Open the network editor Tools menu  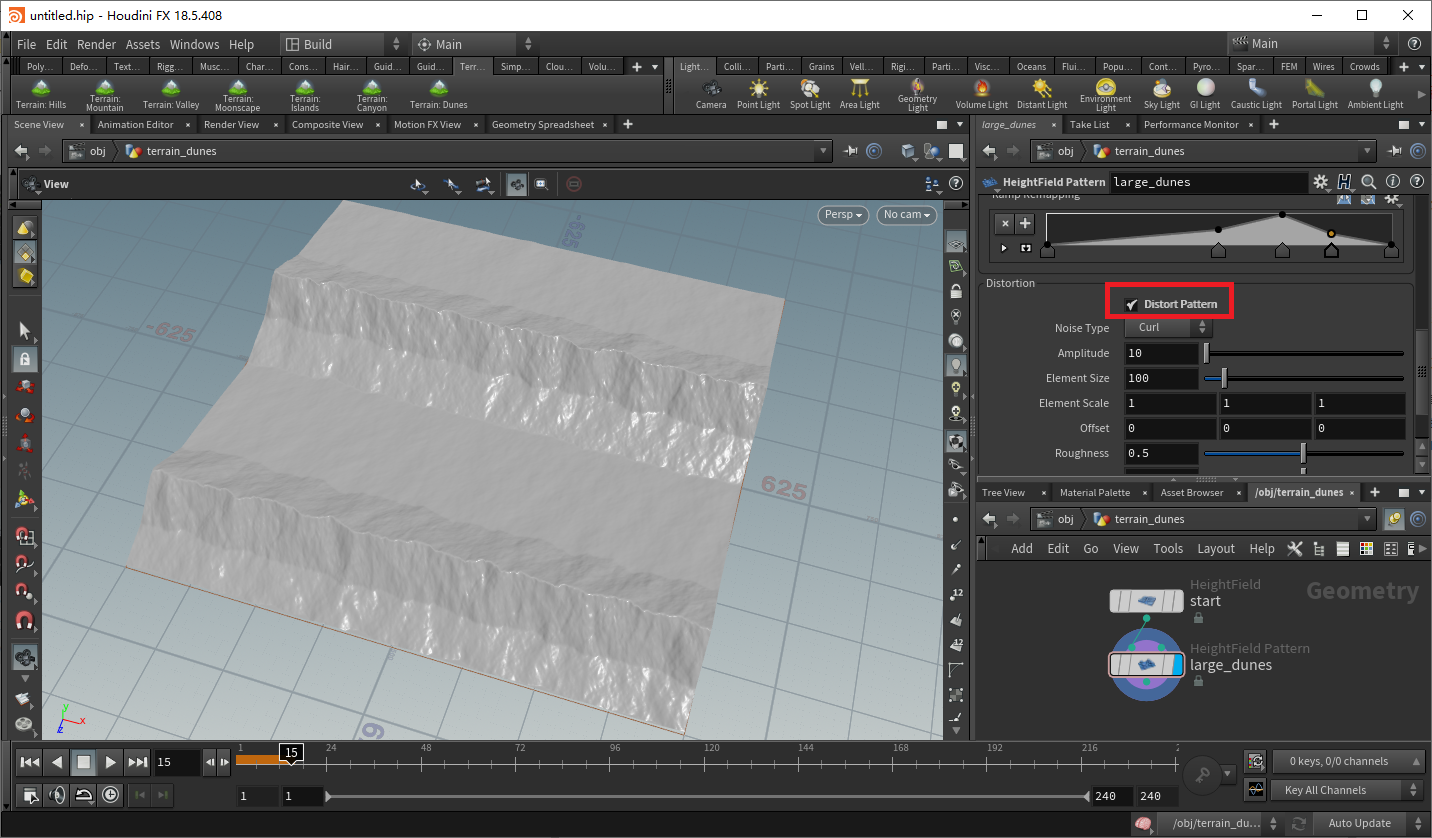[x=1168, y=549]
